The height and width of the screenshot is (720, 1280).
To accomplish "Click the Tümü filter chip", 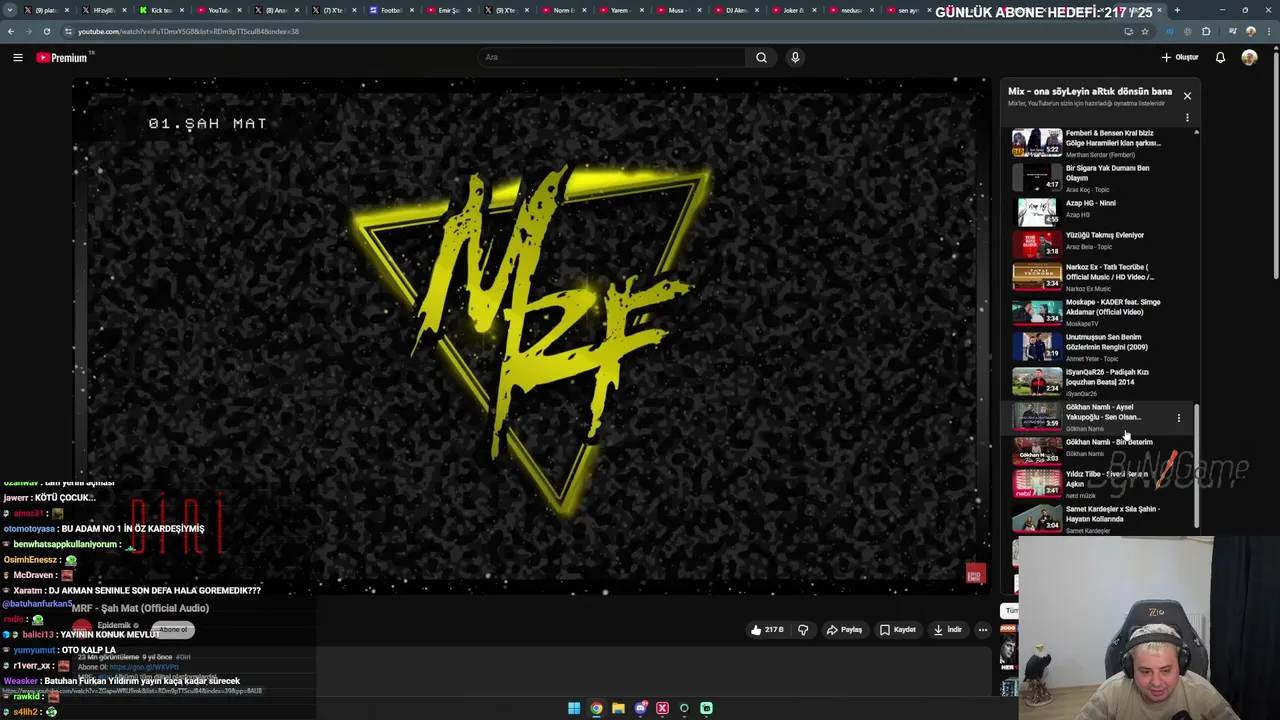I will pos(1011,610).
